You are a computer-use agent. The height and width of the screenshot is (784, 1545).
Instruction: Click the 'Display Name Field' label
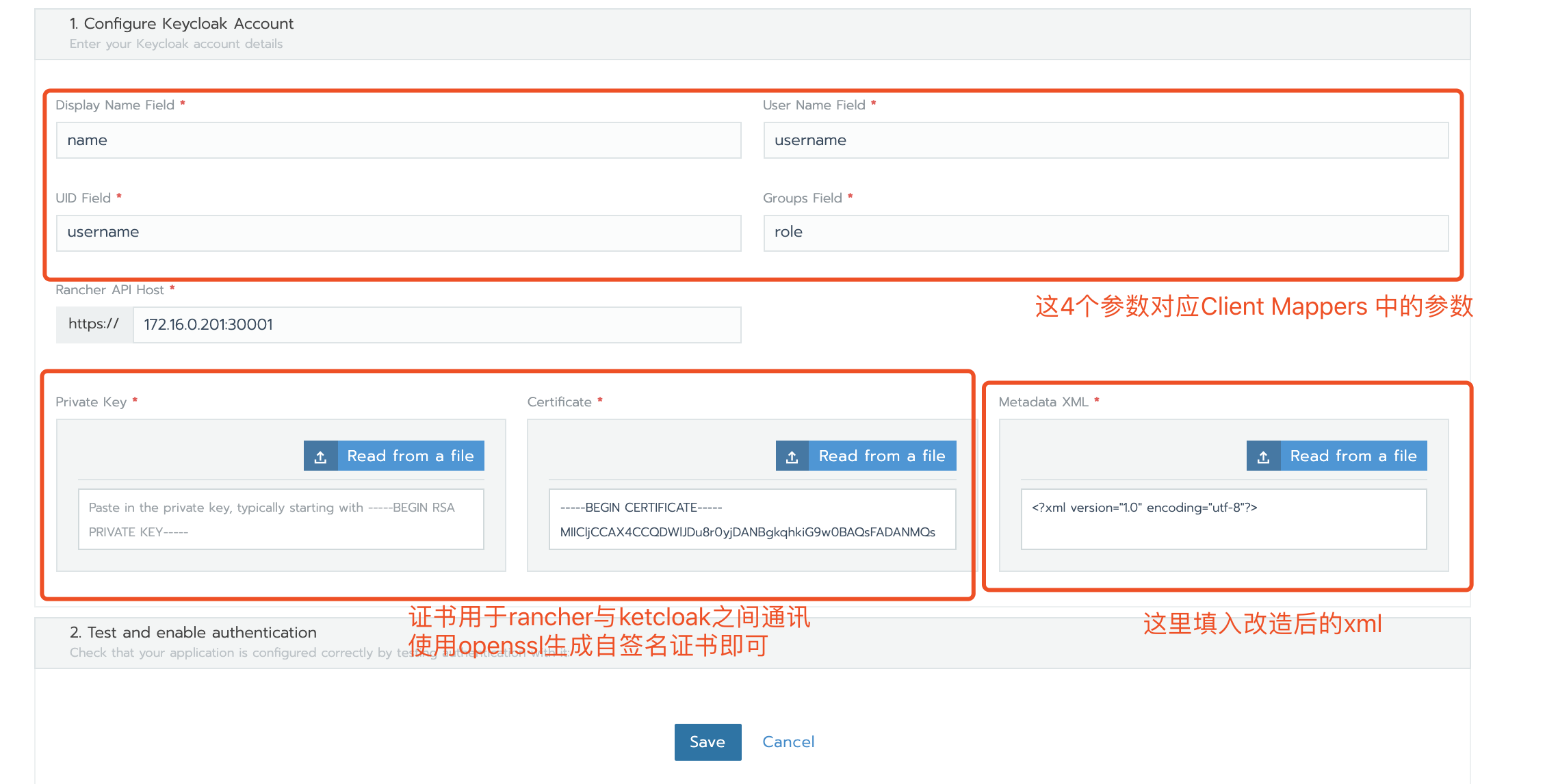click(x=115, y=105)
